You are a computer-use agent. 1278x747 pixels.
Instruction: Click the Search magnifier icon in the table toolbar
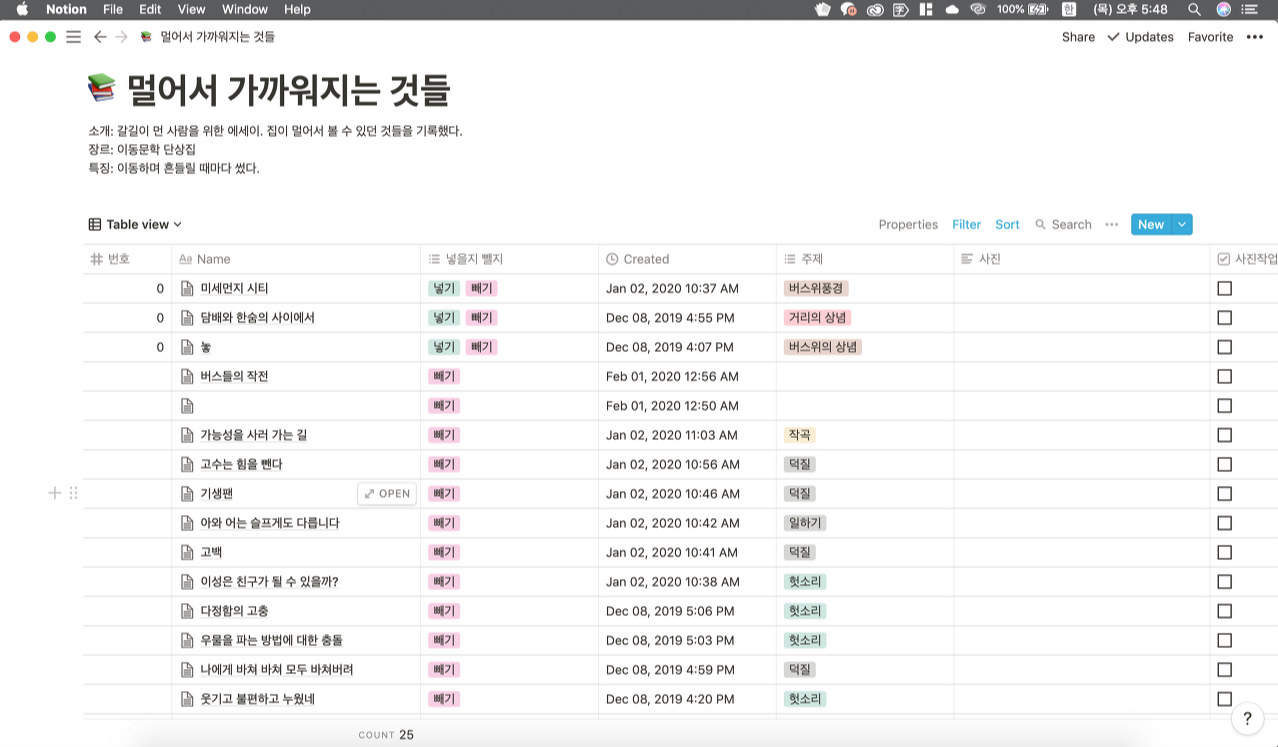pyautogui.click(x=1040, y=224)
